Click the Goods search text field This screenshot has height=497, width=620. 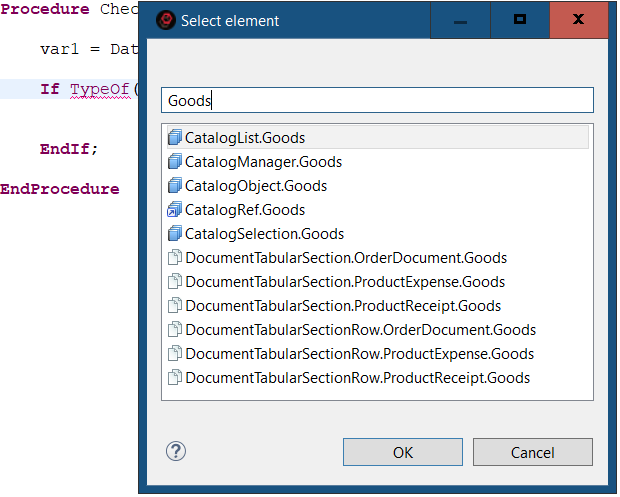378,100
